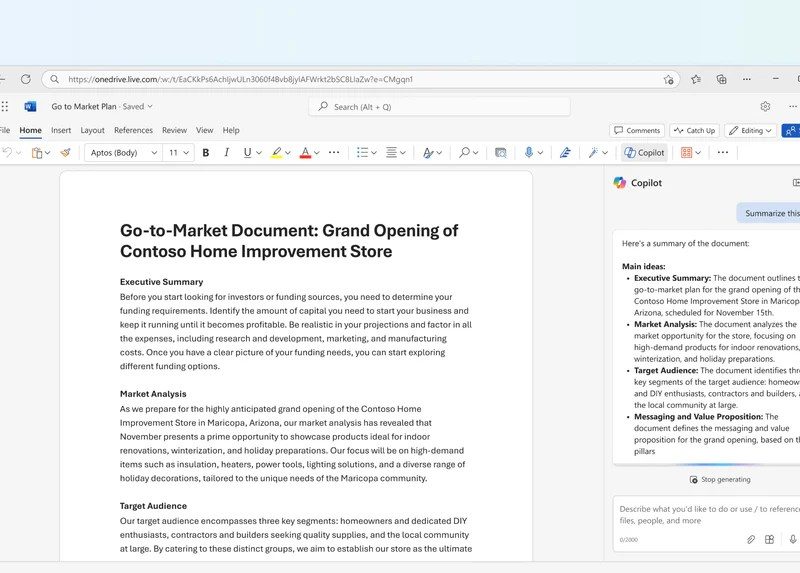Apply red font color
This screenshot has height=573, width=800.
(305, 153)
